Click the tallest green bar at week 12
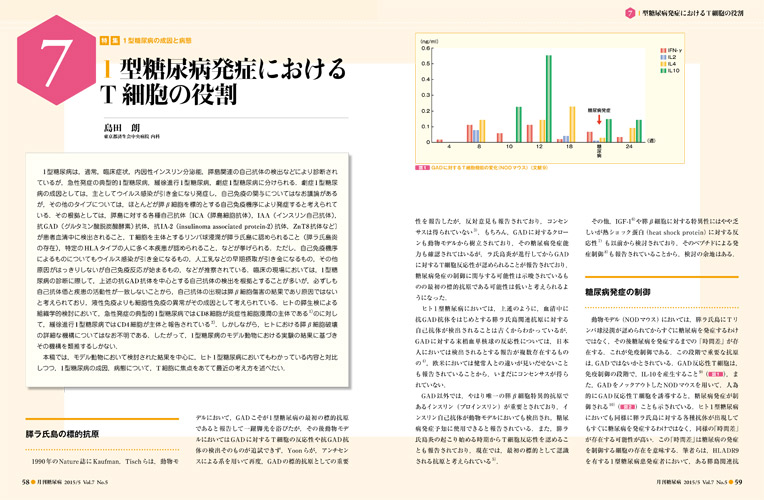 coord(549,99)
